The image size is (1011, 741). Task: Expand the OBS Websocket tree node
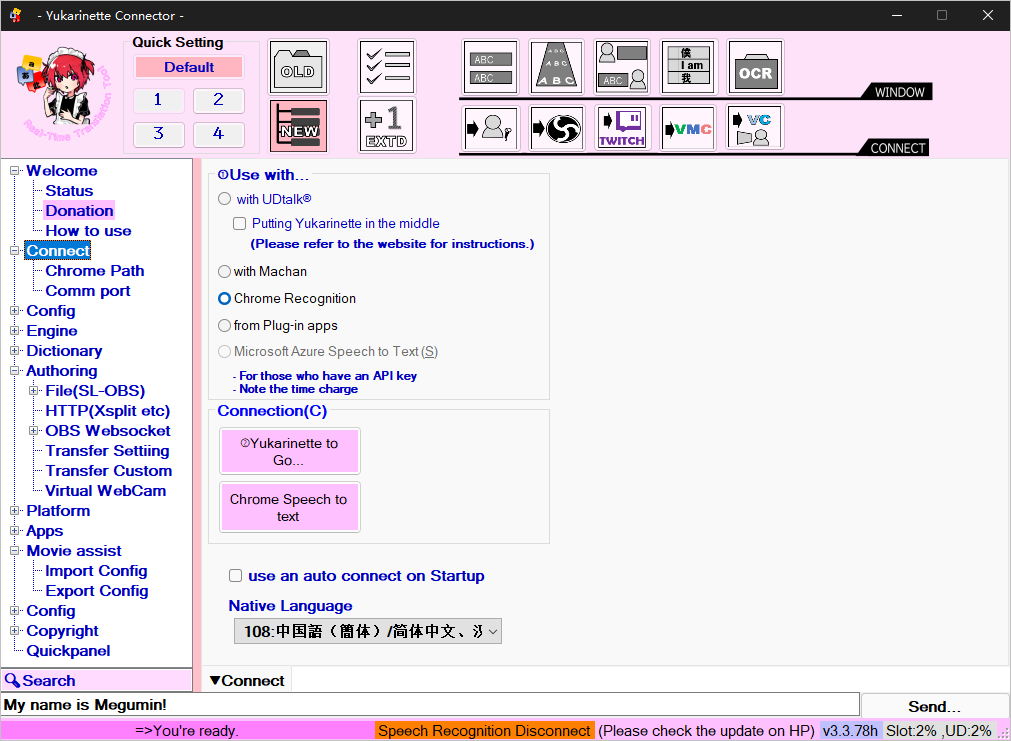(x=34, y=431)
